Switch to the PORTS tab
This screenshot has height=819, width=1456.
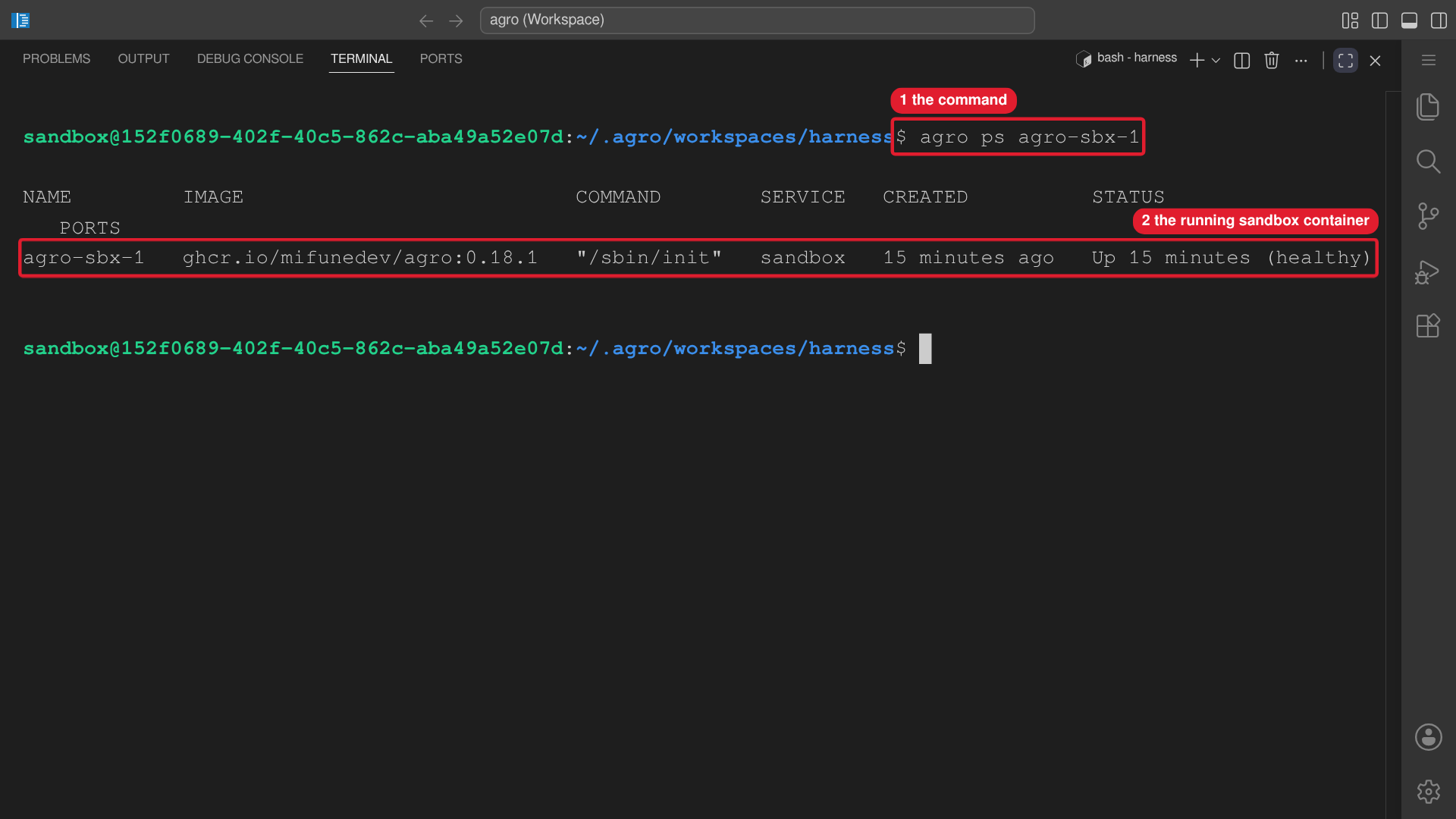pos(441,58)
